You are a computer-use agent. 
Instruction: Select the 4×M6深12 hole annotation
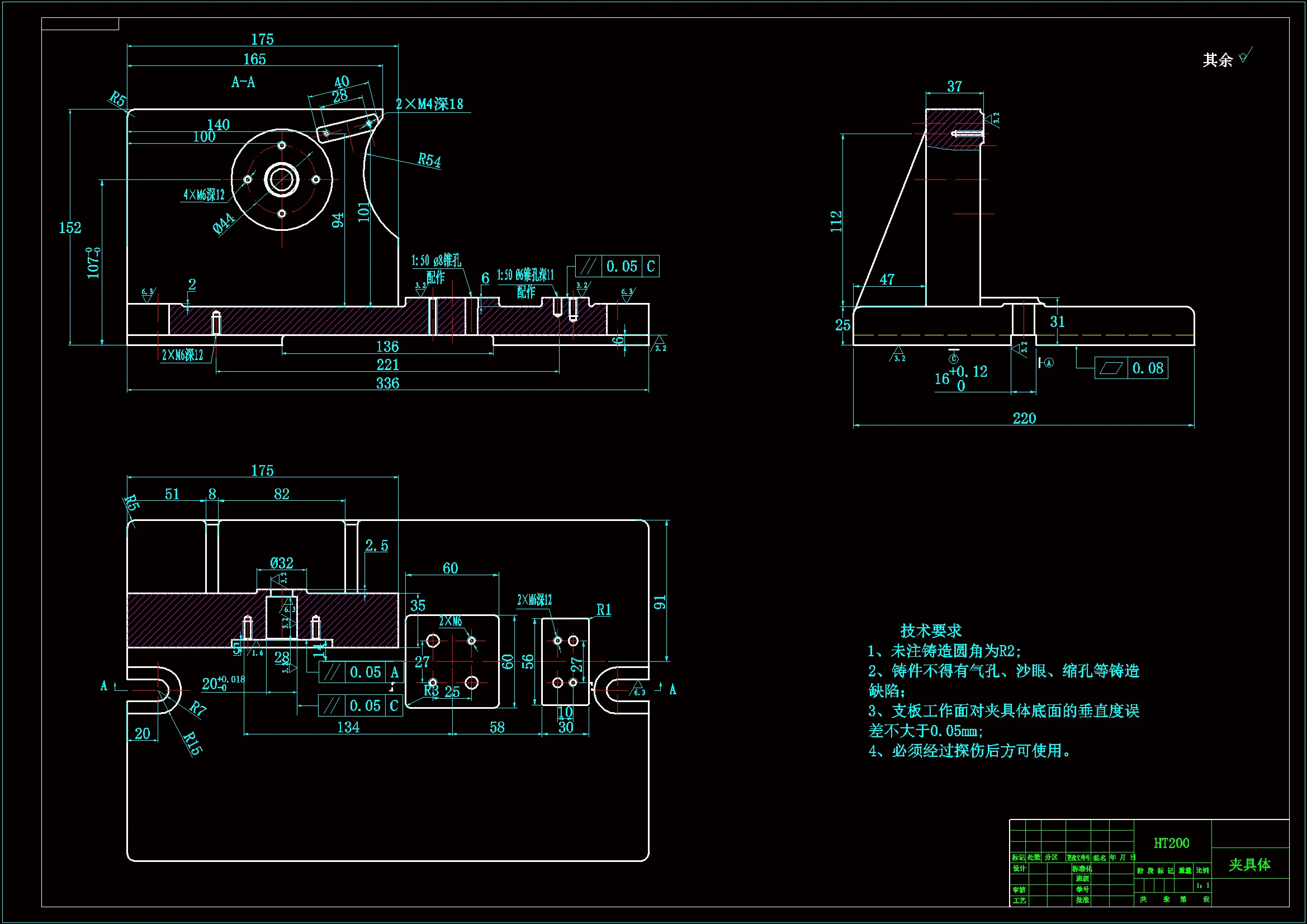(204, 195)
